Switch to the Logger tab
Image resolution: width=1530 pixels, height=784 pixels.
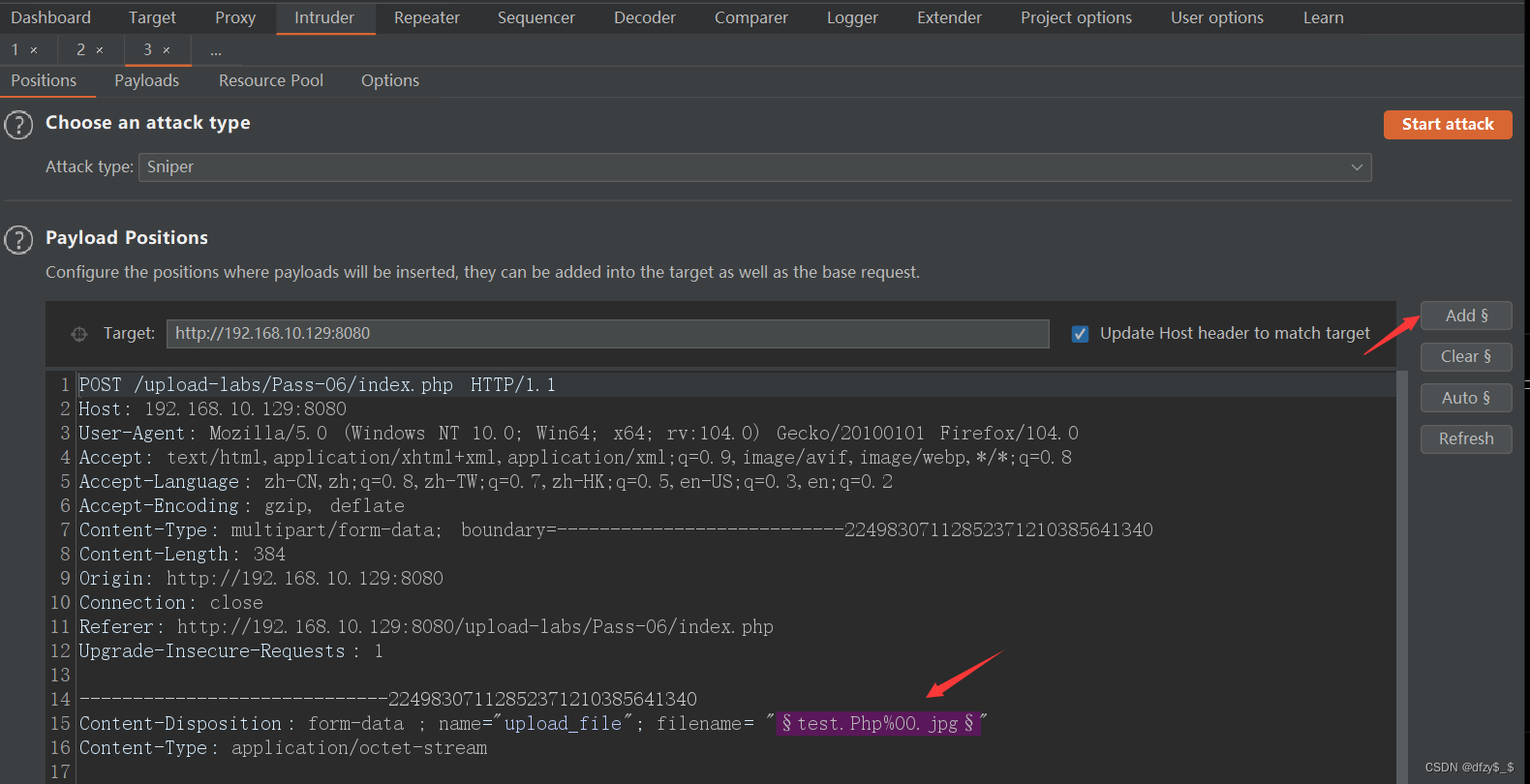(852, 17)
